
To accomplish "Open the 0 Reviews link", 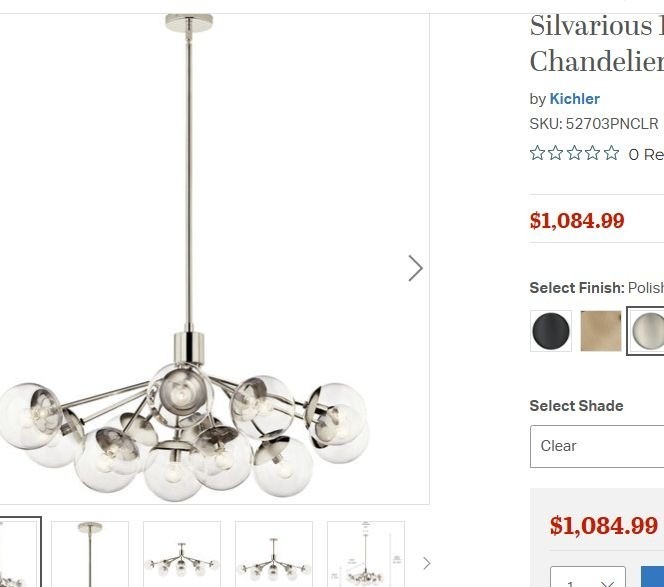I will [646, 155].
